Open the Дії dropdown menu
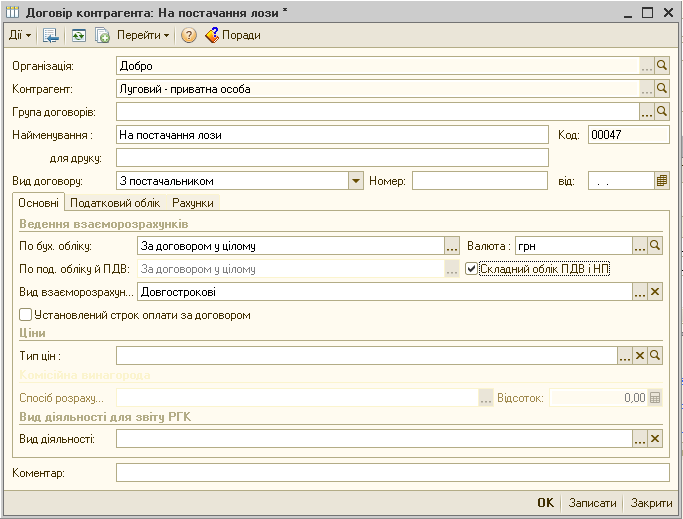 [20, 35]
